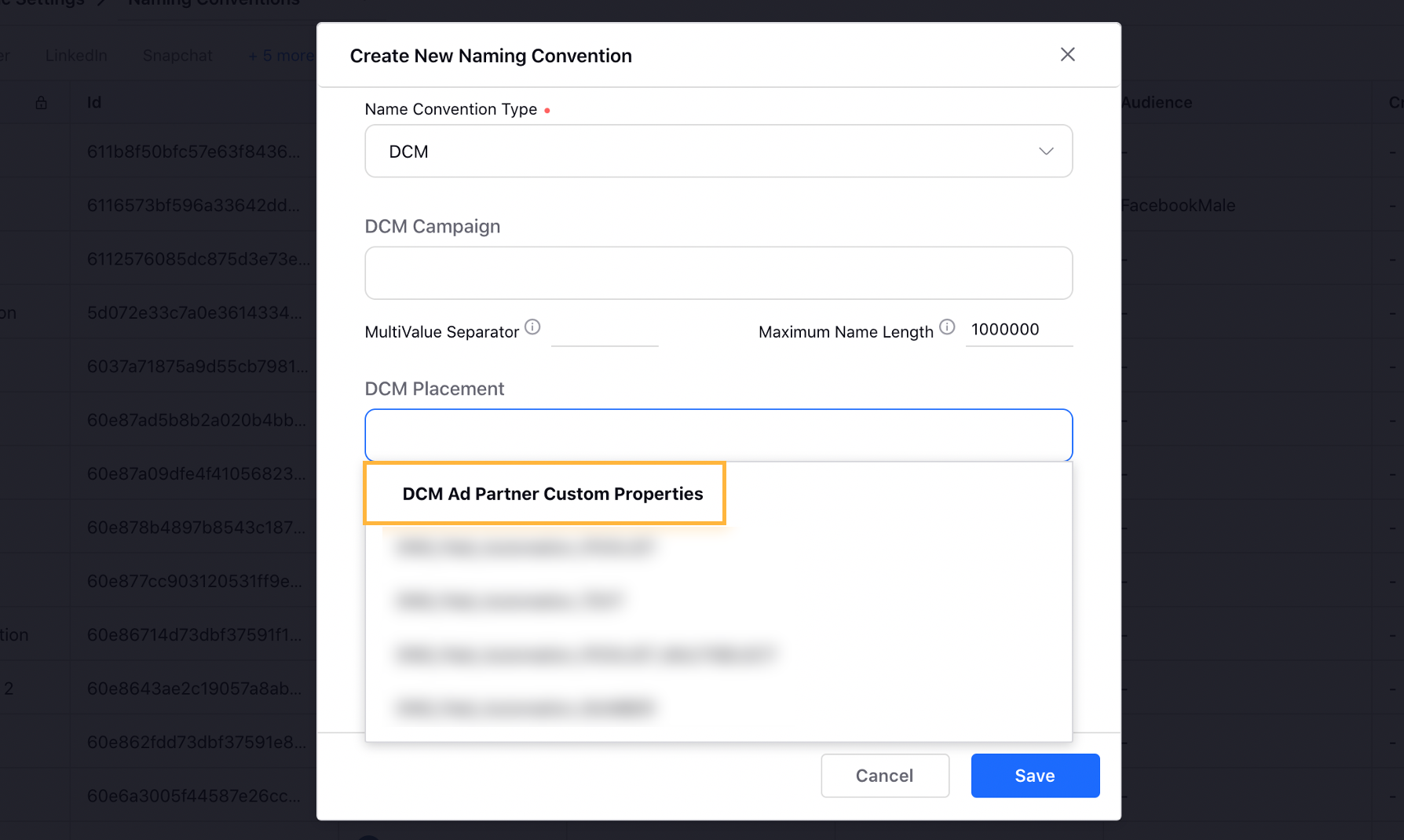This screenshot has width=1404, height=840.
Task: Close the Create New Naming Convention dialog
Action: click(1067, 54)
